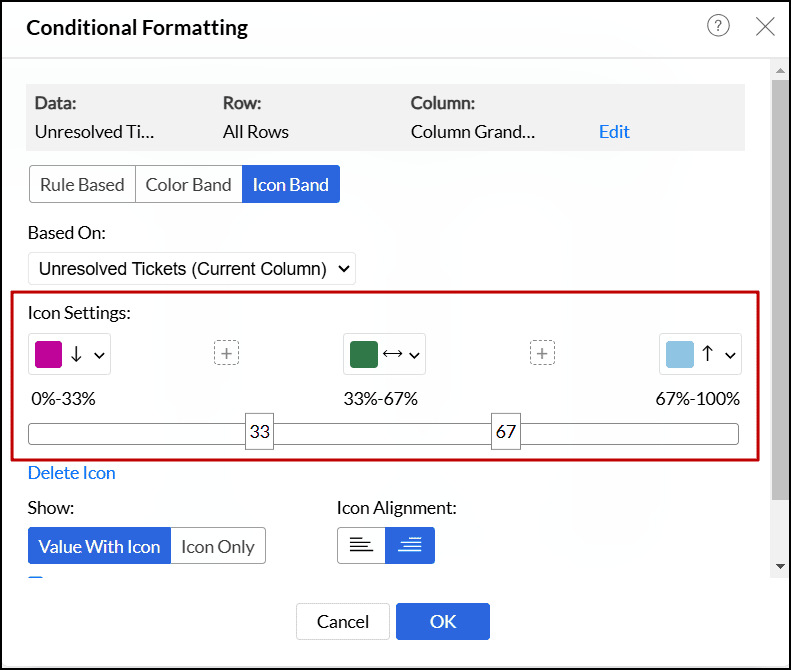The image size is (791, 670).
Task: Click the slider handle labeled 33
Action: (x=260, y=433)
